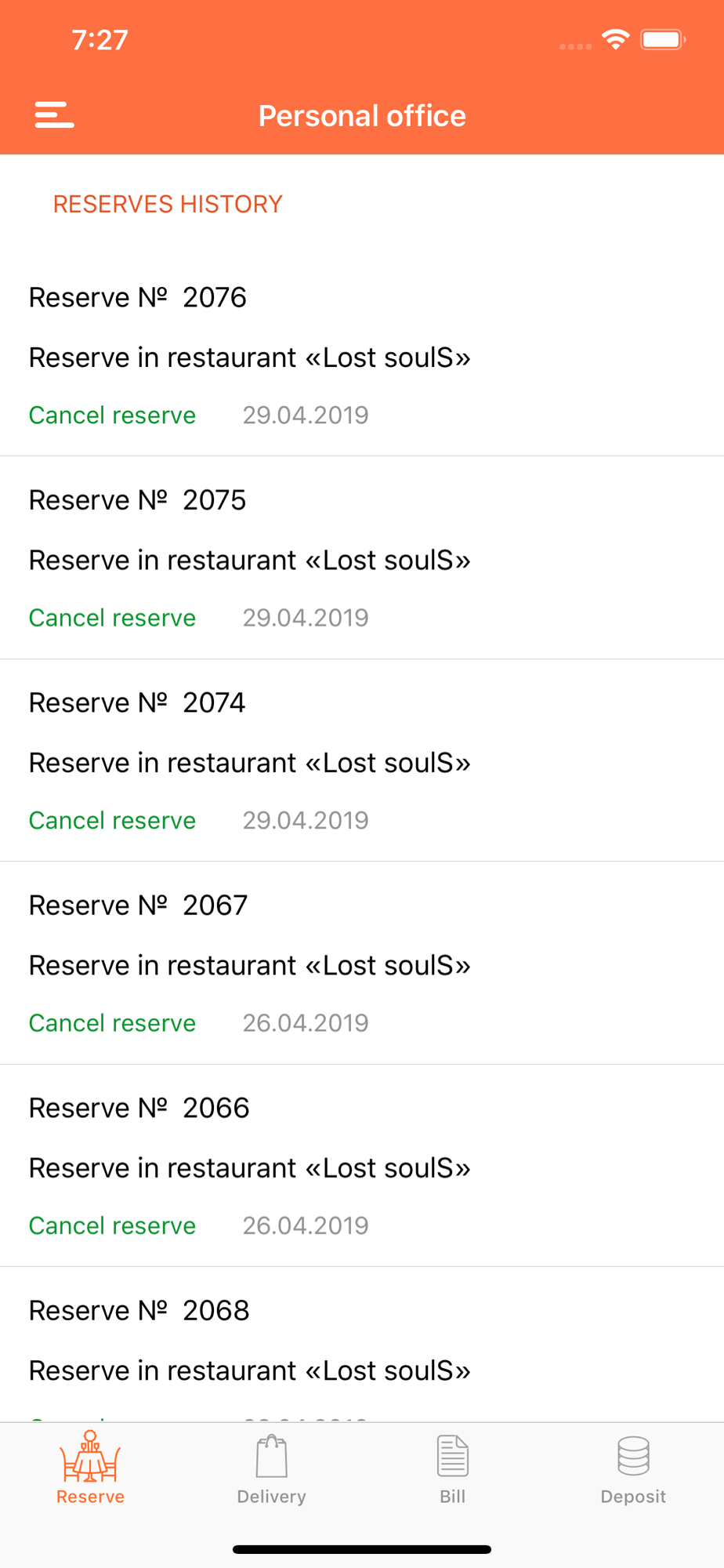The width and height of the screenshot is (724, 1568).
Task: Tap the Wi-Fi status icon
Action: tap(616, 39)
